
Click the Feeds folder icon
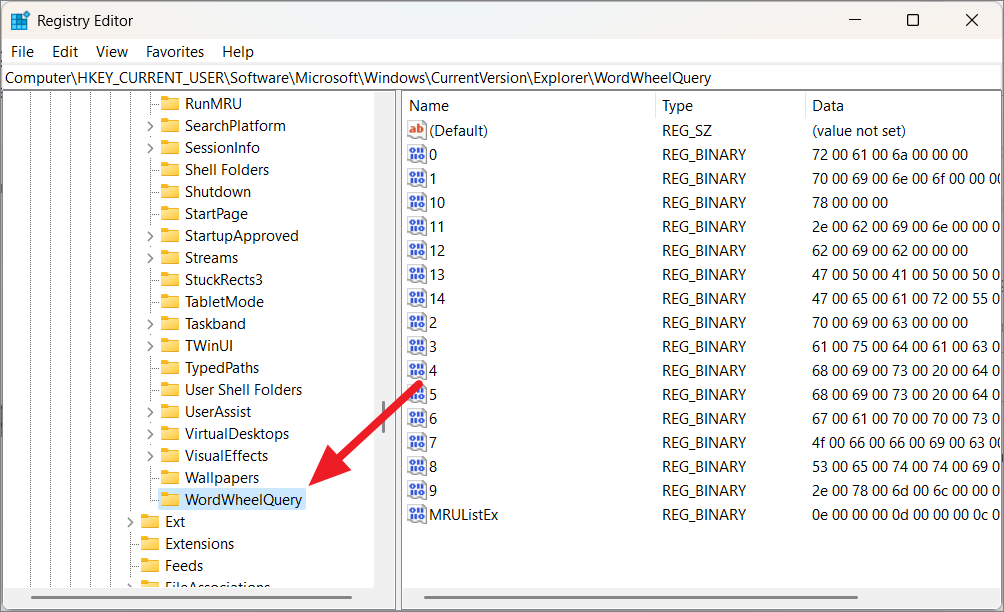click(150, 566)
